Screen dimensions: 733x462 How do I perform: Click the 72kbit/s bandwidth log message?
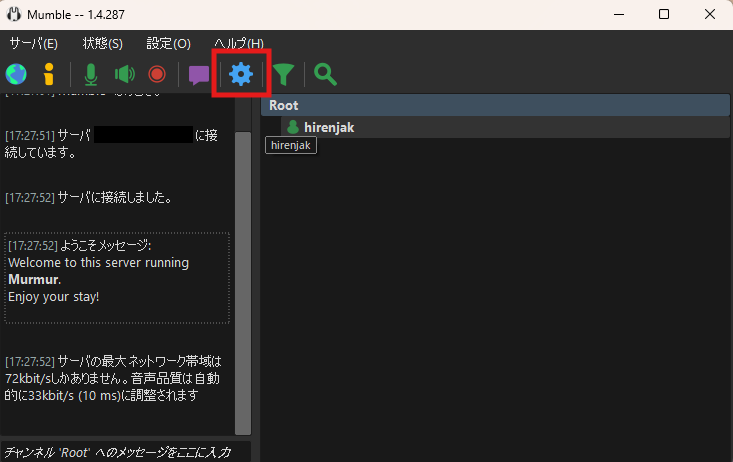pos(113,378)
